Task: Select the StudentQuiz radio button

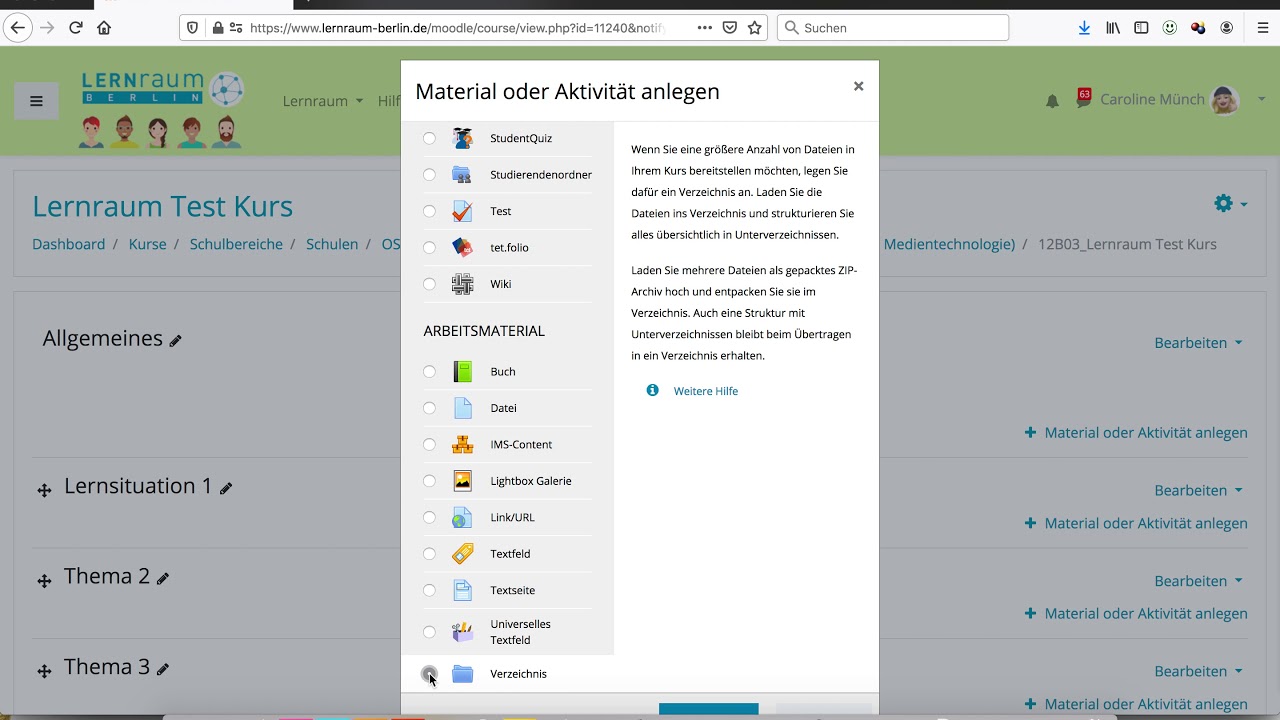Action: (x=429, y=138)
